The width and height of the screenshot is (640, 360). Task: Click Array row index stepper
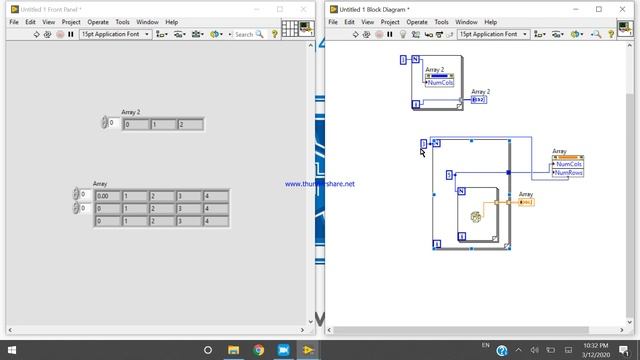[76, 194]
